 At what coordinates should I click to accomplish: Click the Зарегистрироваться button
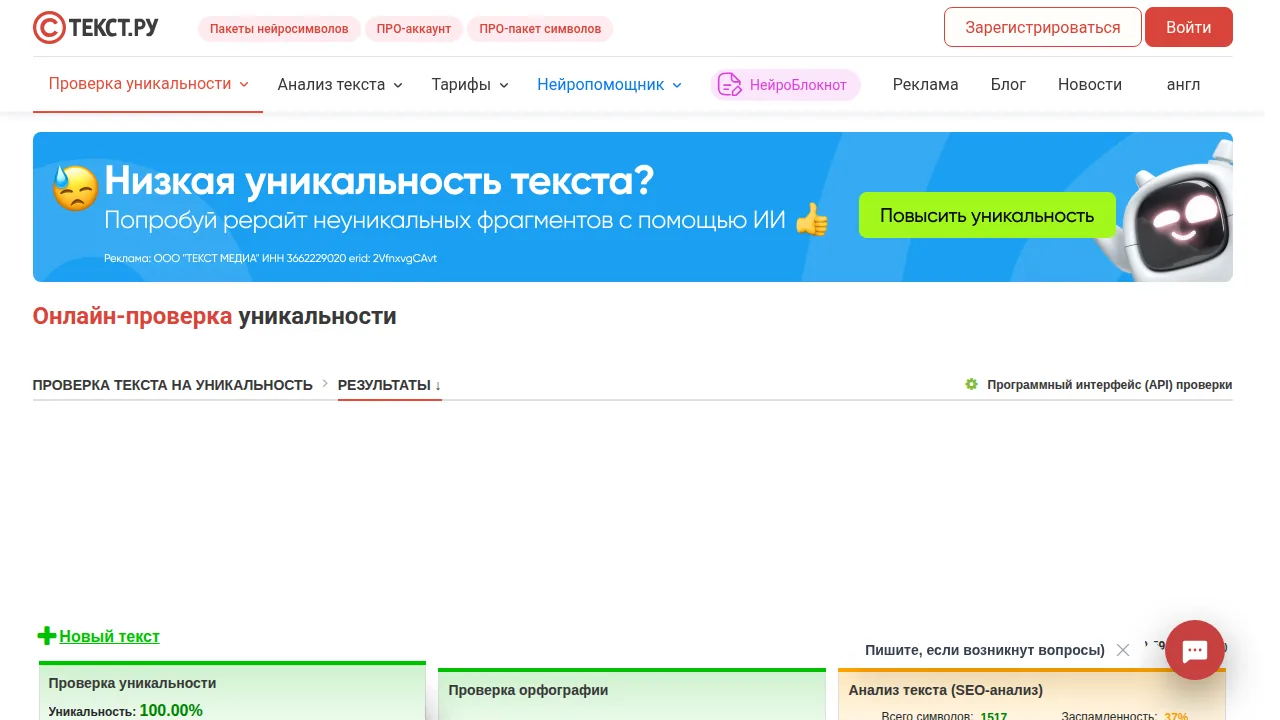click(x=1043, y=27)
